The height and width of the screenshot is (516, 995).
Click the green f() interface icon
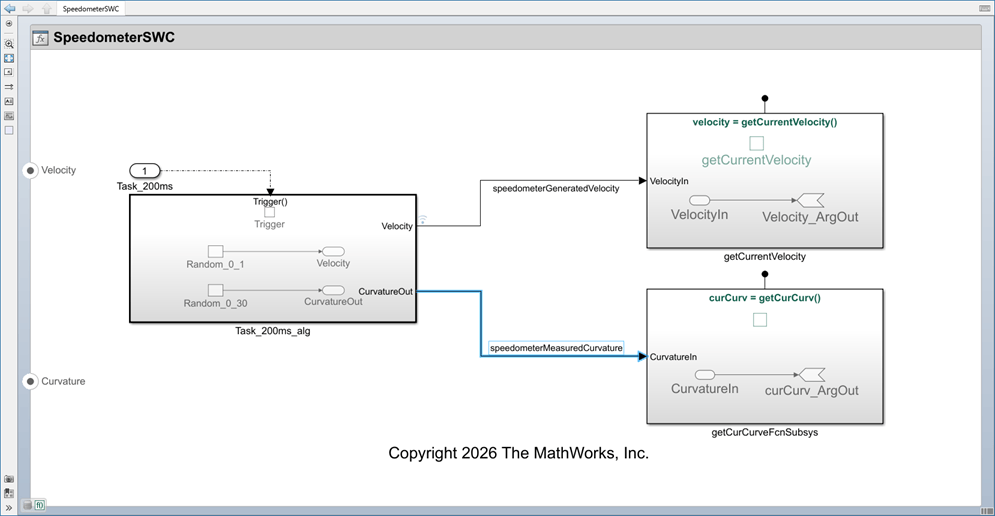tap(39, 505)
